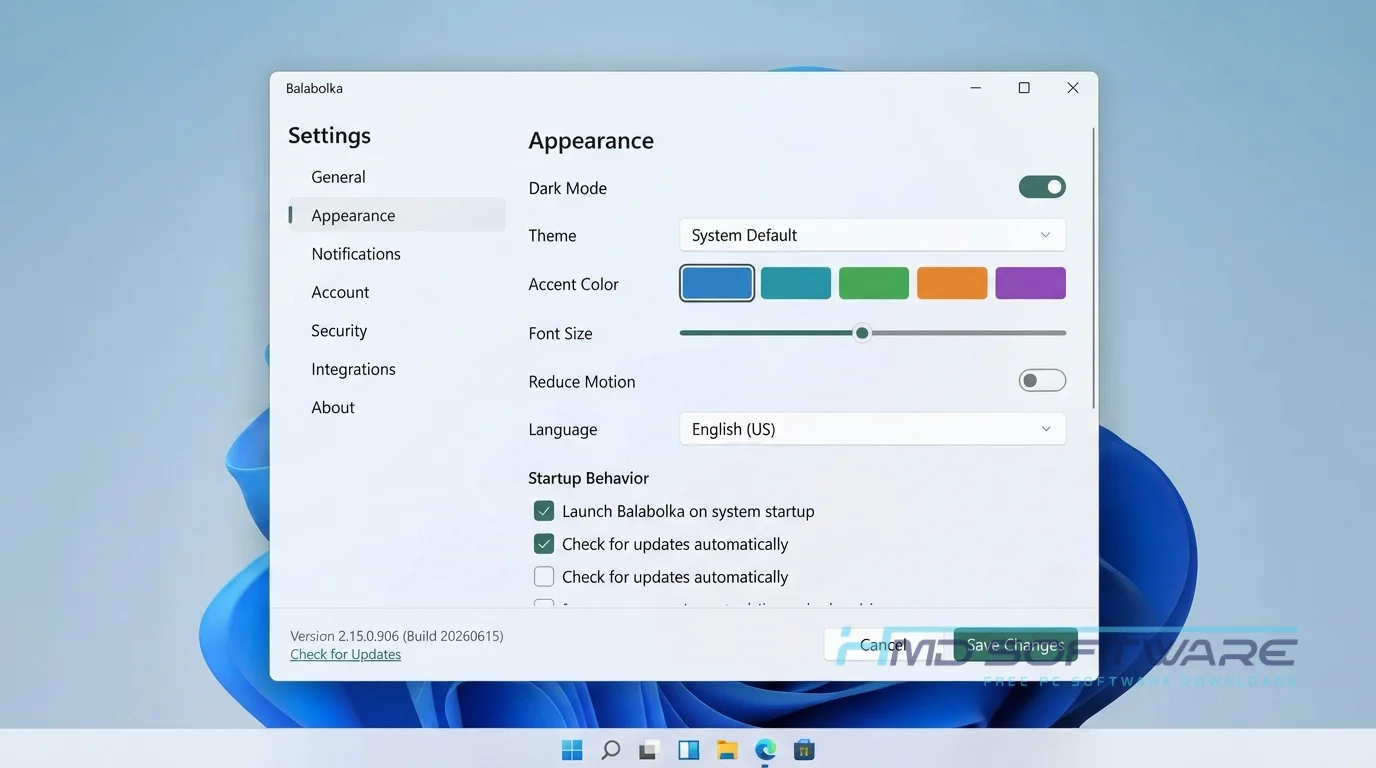Image resolution: width=1376 pixels, height=768 pixels.
Task: Select Appearance in the settings sidebar
Action: click(397, 215)
